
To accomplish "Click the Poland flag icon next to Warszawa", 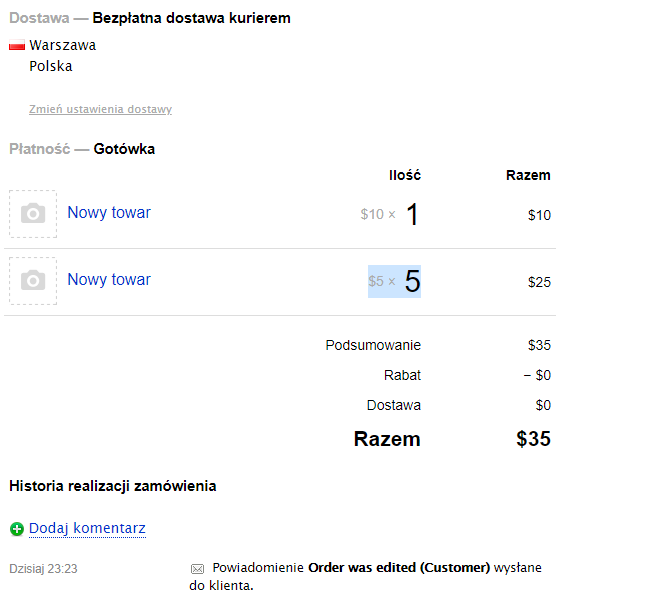I will tap(16, 46).
